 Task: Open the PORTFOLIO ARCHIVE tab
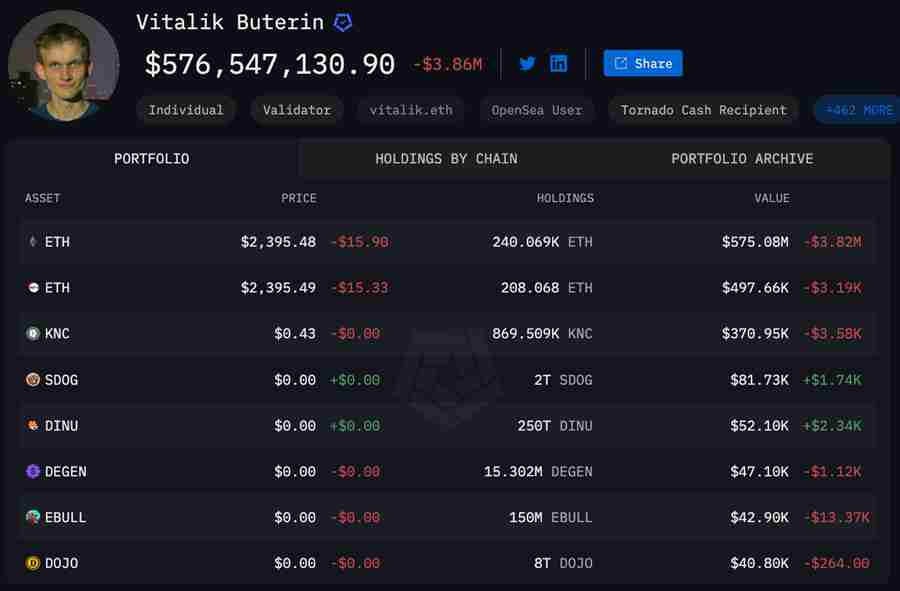click(x=742, y=158)
